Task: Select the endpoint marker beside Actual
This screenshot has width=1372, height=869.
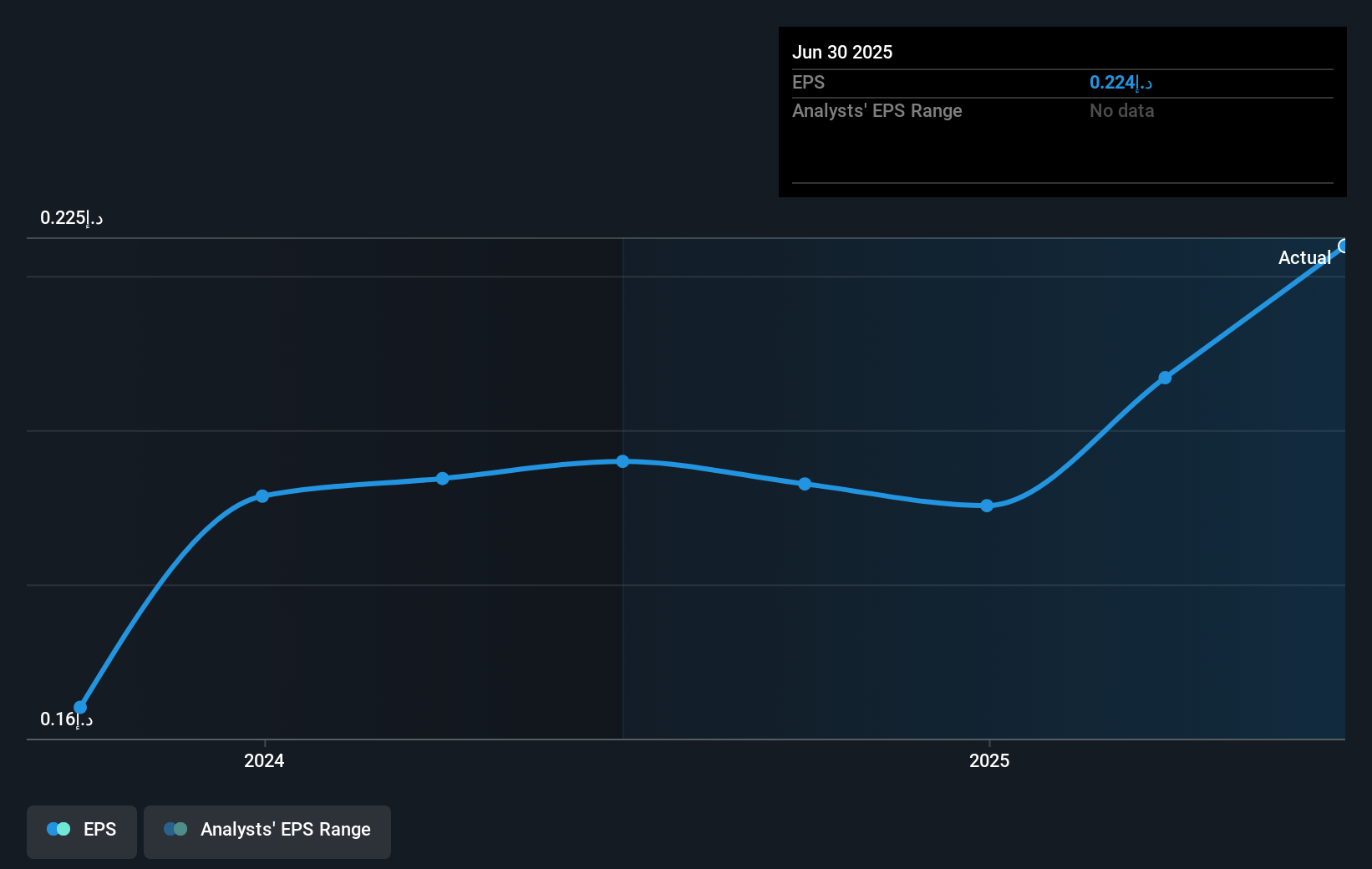Action: point(1344,246)
